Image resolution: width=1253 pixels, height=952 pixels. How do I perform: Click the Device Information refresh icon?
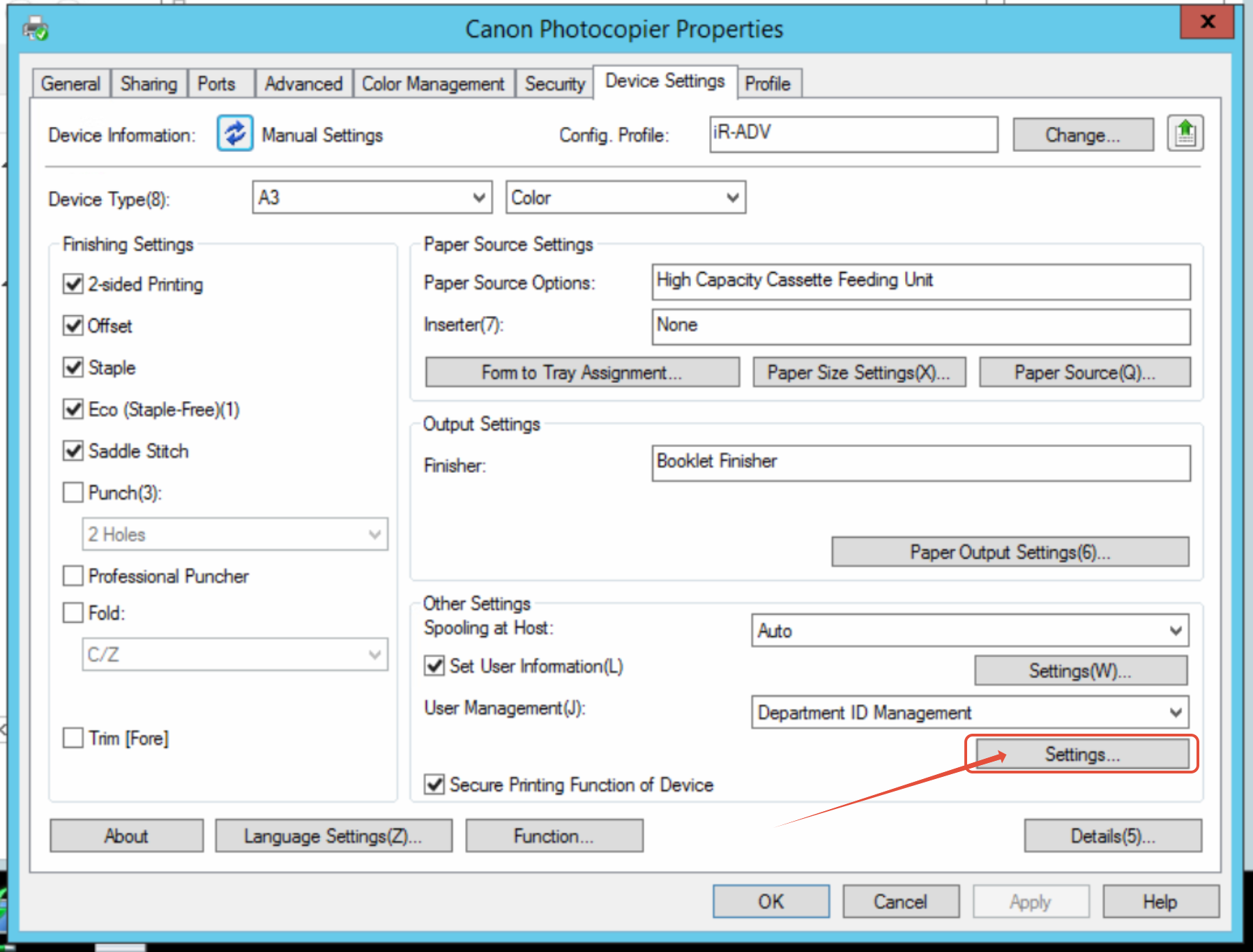click(235, 133)
